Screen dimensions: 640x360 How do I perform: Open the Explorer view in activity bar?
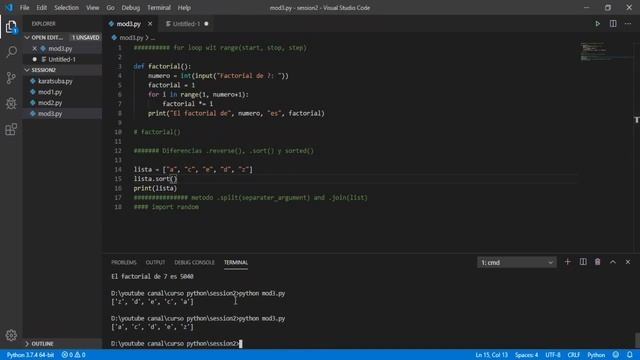click(x=11, y=27)
